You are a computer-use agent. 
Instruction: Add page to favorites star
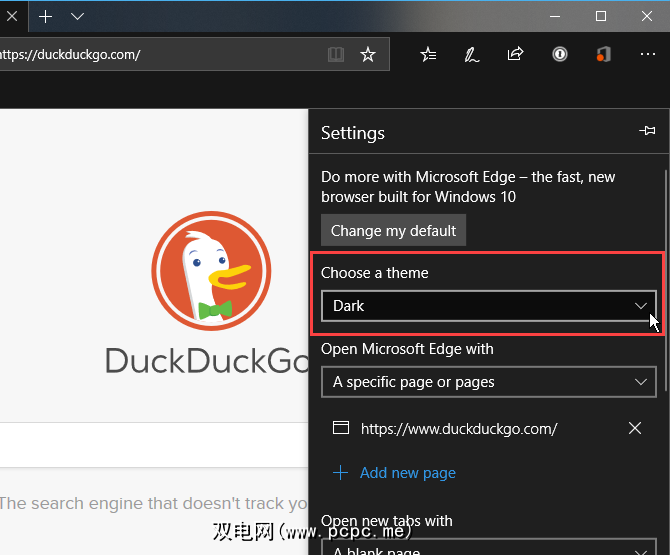coord(368,55)
